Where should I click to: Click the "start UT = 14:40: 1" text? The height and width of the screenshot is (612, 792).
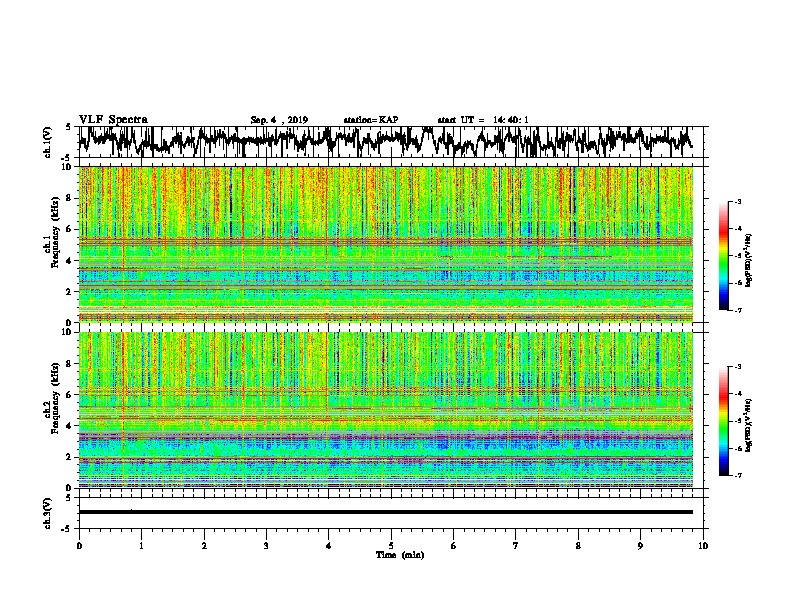pyautogui.click(x=483, y=120)
